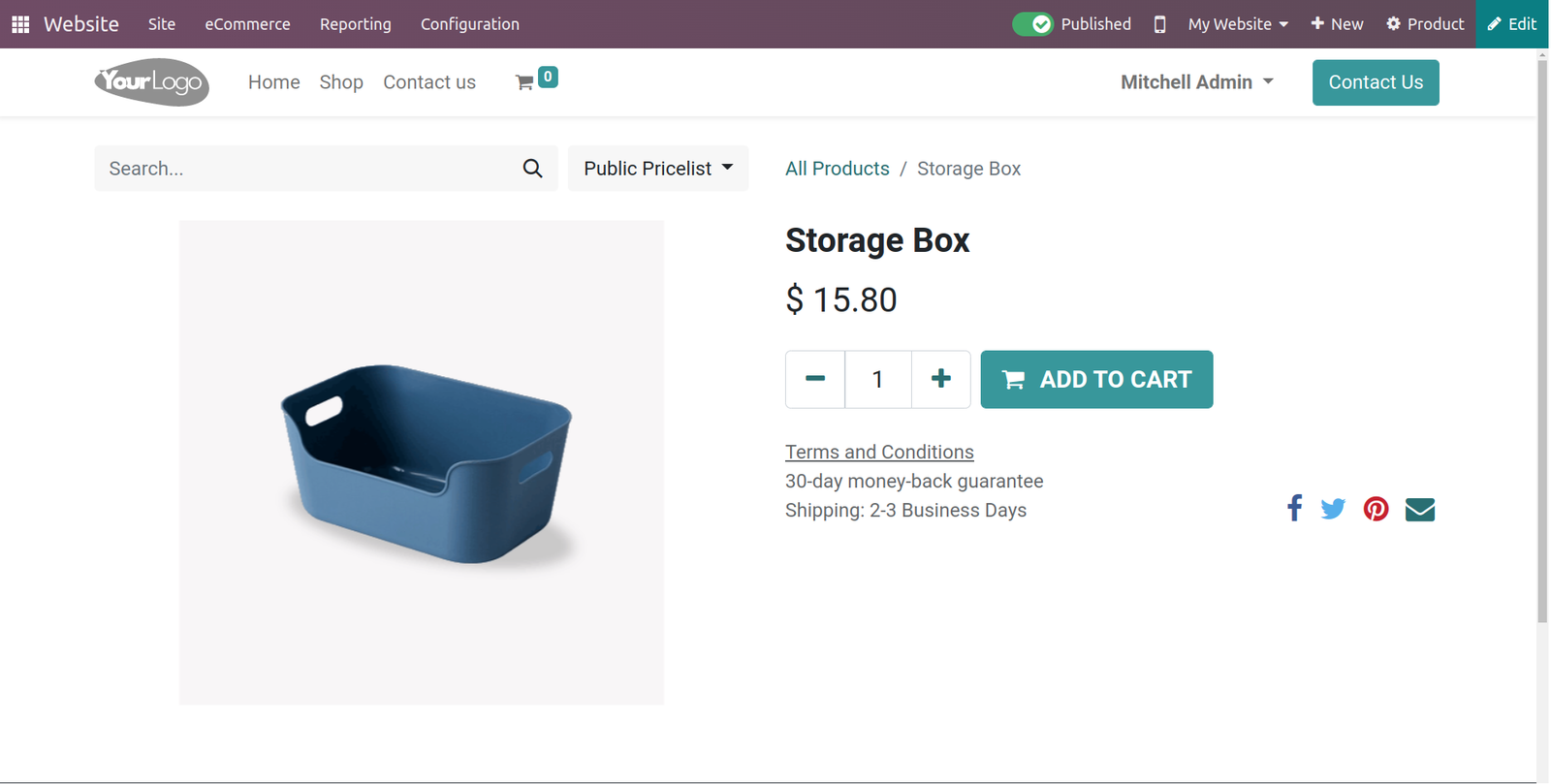Expand Mitchell Admin user menu
Screen dimensions: 1551x784
pos(1197,82)
